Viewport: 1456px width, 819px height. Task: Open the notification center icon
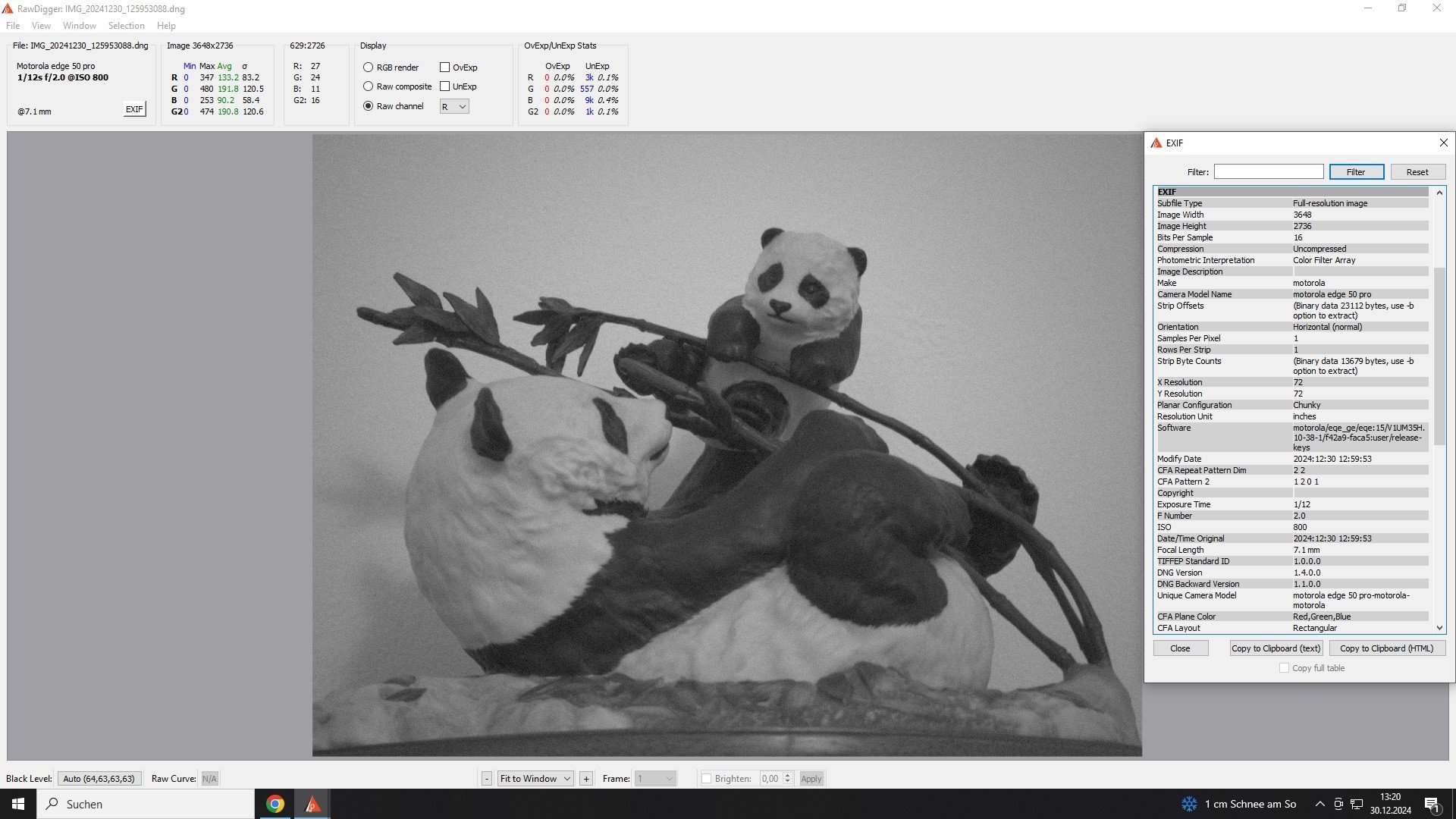(x=1432, y=804)
